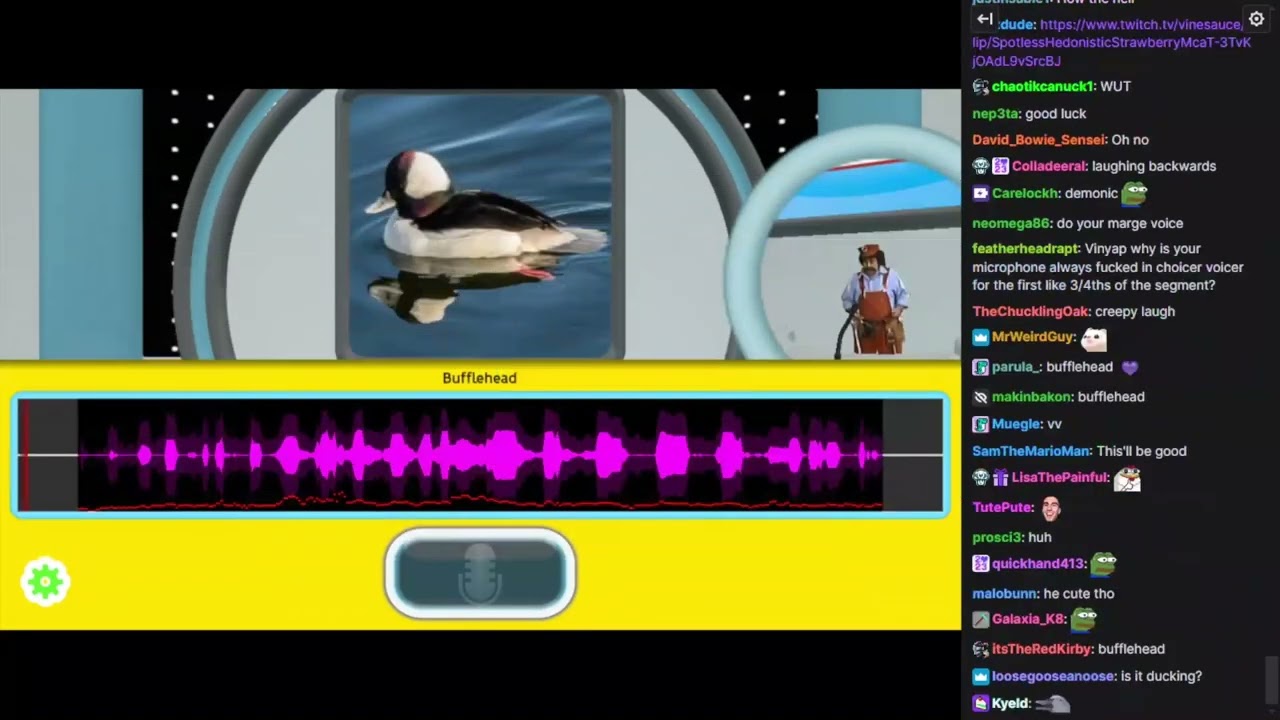The height and width of the screenshot is (720, 1280).
Task: Click username quickhand413 in chat
Action: (x=1038, y=564)
